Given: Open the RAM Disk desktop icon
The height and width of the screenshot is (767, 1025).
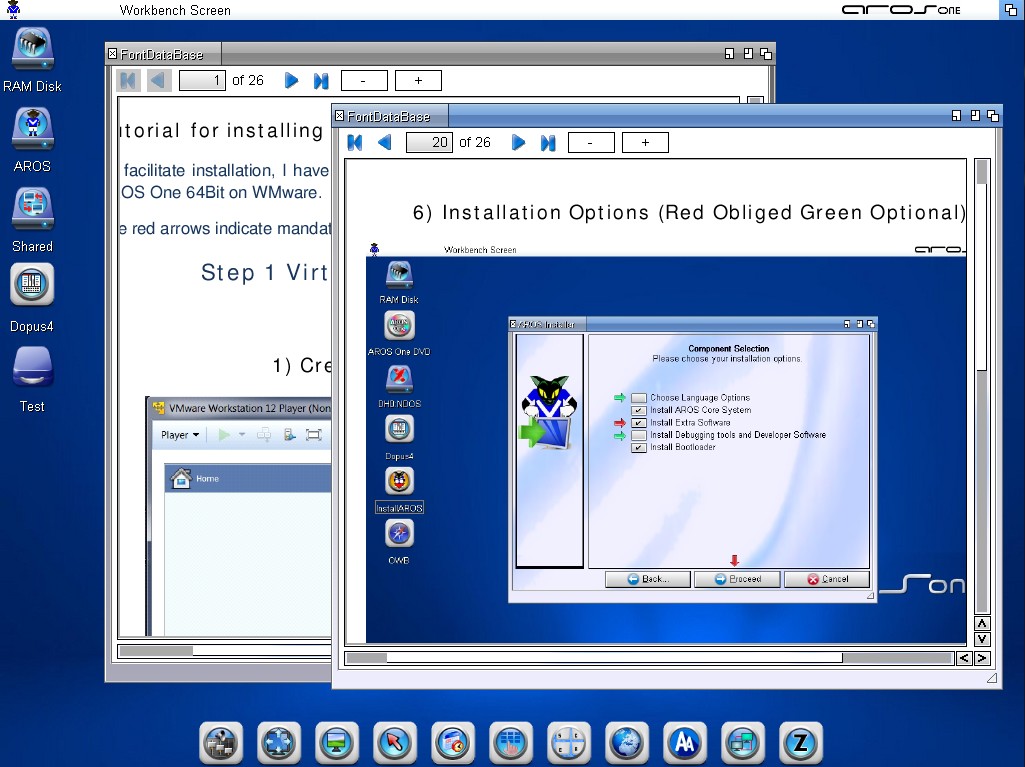Looking at the screenshot, I should 32,50.
